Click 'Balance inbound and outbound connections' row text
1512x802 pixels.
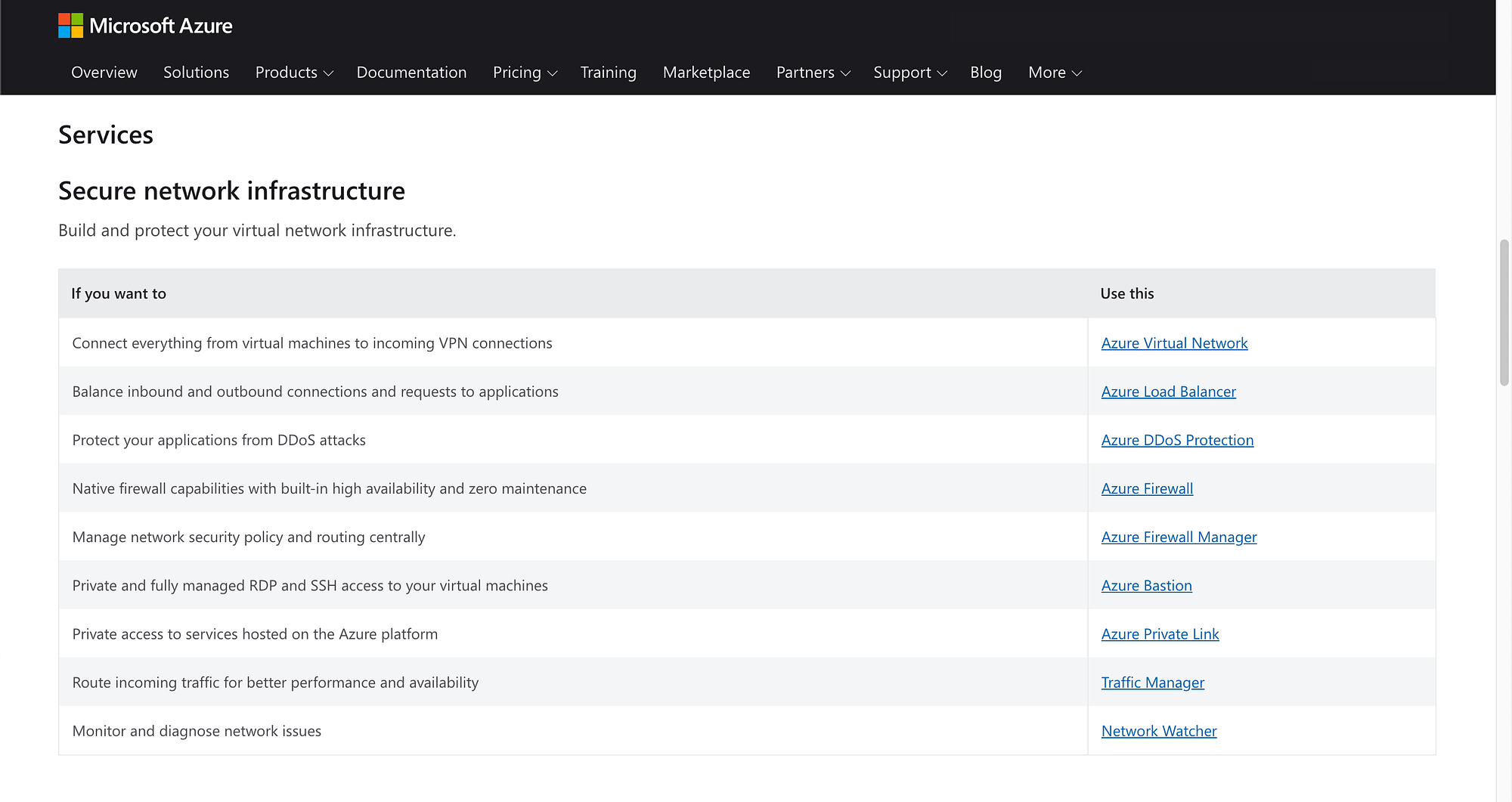click(x=315, y=392)
